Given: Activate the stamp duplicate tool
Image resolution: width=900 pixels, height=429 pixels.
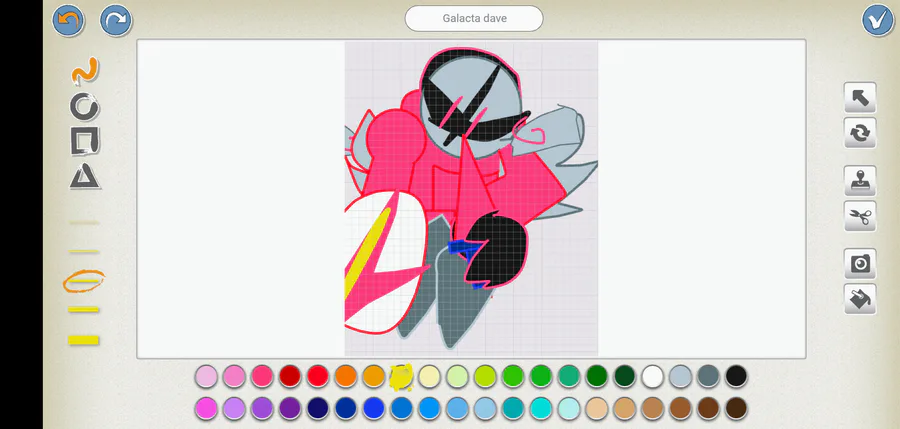Looking at the screenshot, I should [860, 181].
